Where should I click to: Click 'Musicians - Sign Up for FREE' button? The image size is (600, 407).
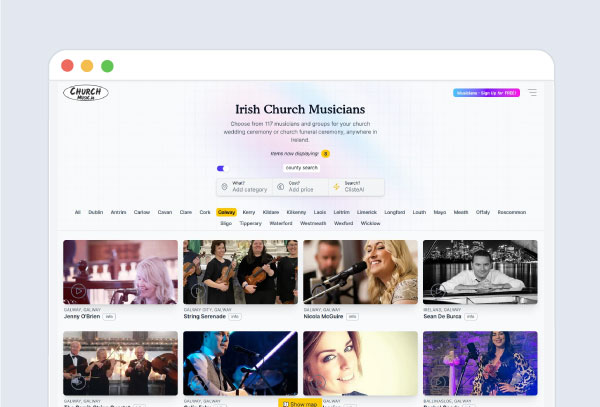[x=486, y=93]
